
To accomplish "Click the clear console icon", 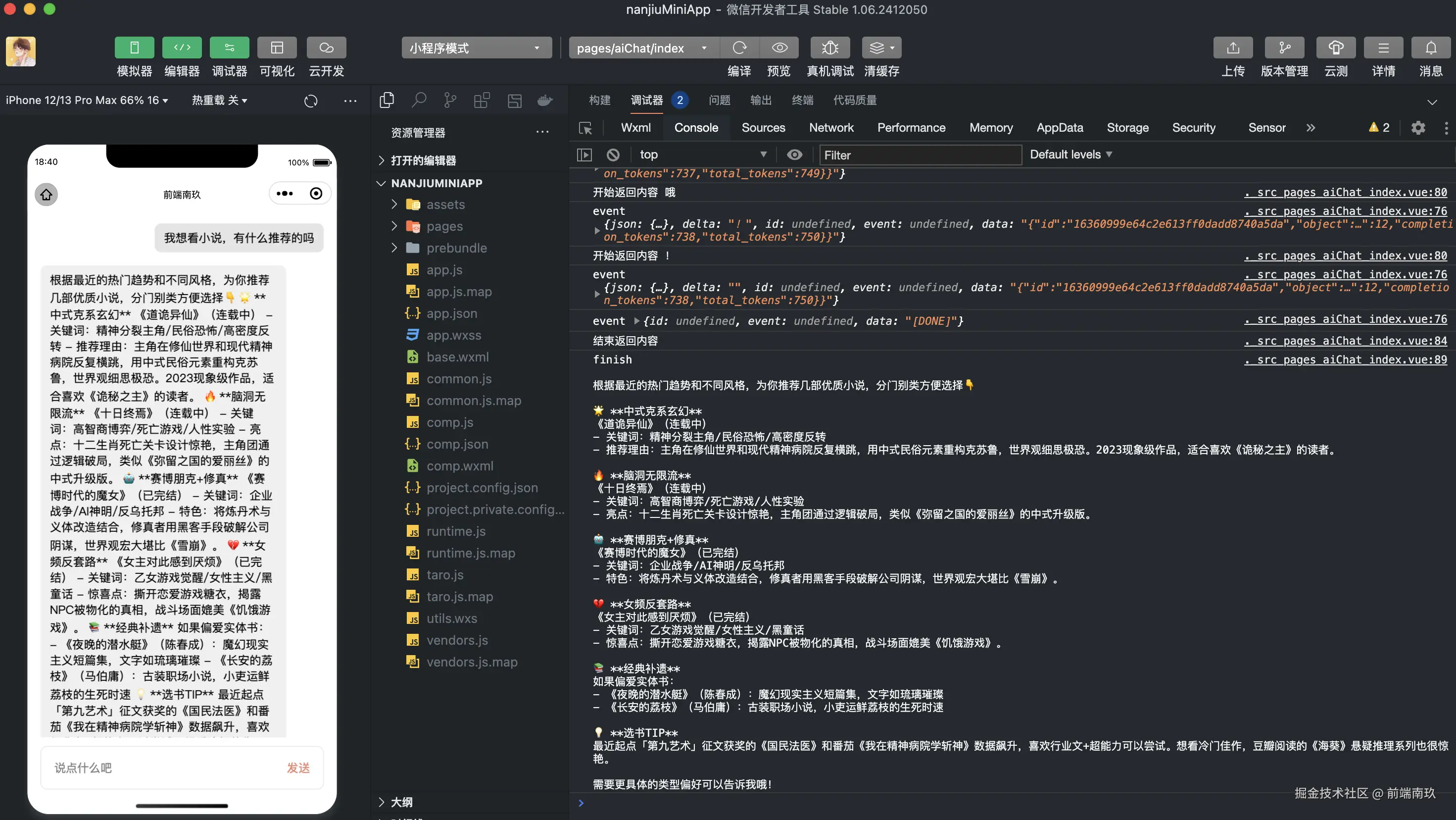I will pos(613,154).
